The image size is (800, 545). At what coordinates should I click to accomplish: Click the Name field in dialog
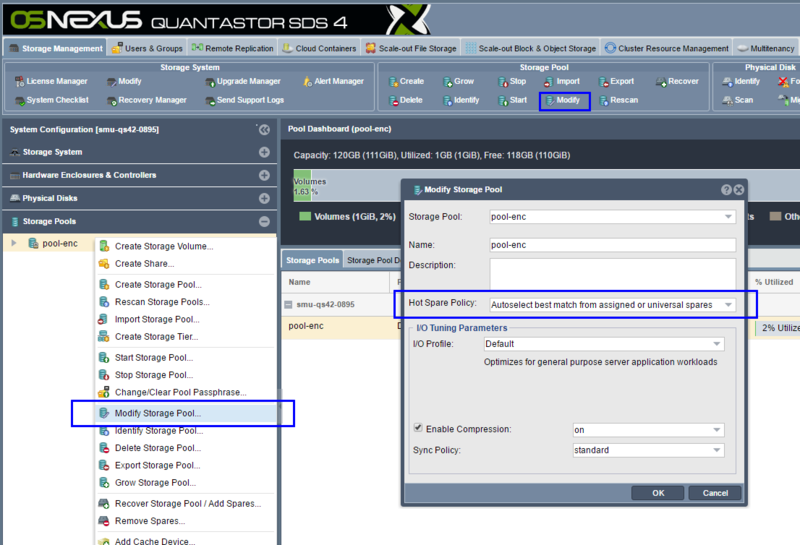pos(612,245)
